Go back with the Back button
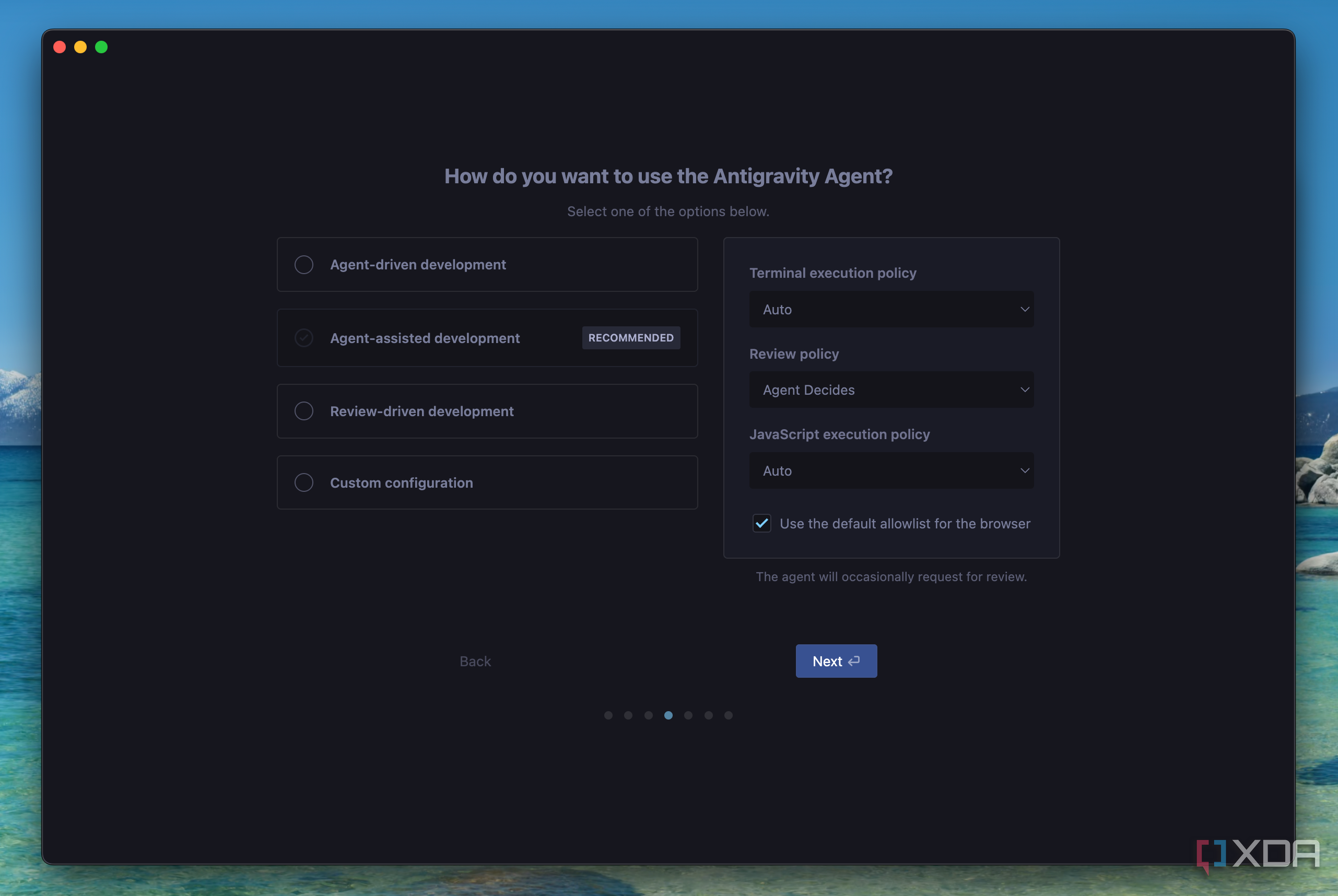The width and height of the screenshot is (1338, 896). click(x=475, y=661)
